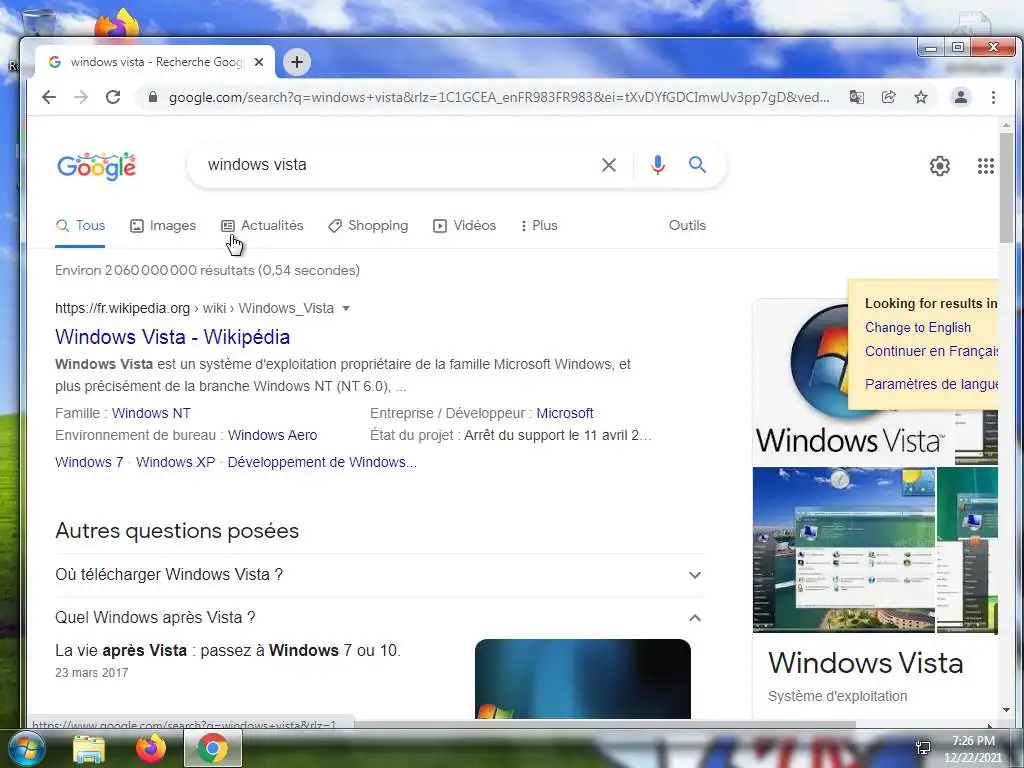Collapse the Quel Windows après Vista question
The image size is (1024, 768).
[x=379, y=618]
